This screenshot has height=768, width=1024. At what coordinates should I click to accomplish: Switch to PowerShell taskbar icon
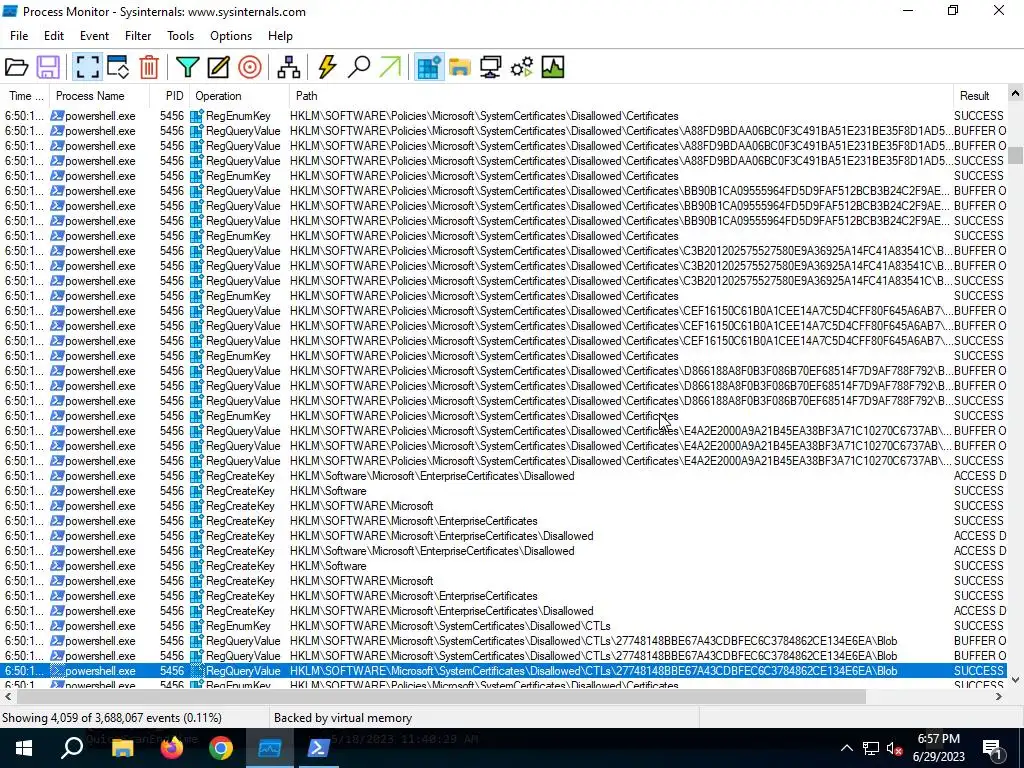pos(319,748)
